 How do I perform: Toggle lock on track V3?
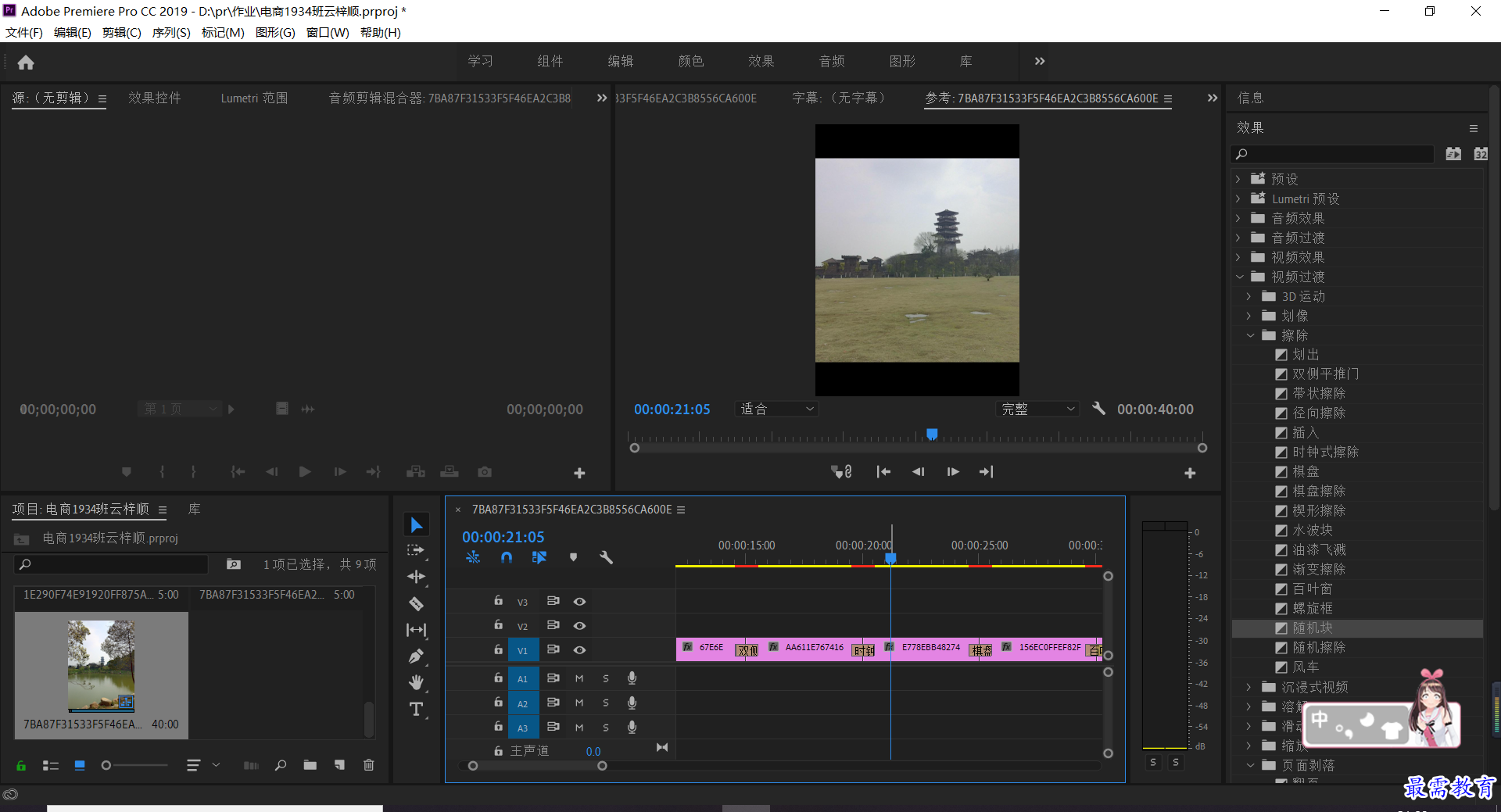[498, 600]
